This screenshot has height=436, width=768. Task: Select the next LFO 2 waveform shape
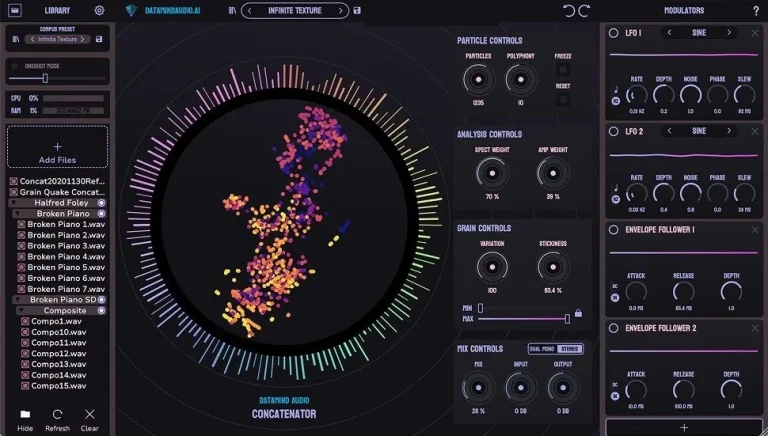tap(729, 131)
